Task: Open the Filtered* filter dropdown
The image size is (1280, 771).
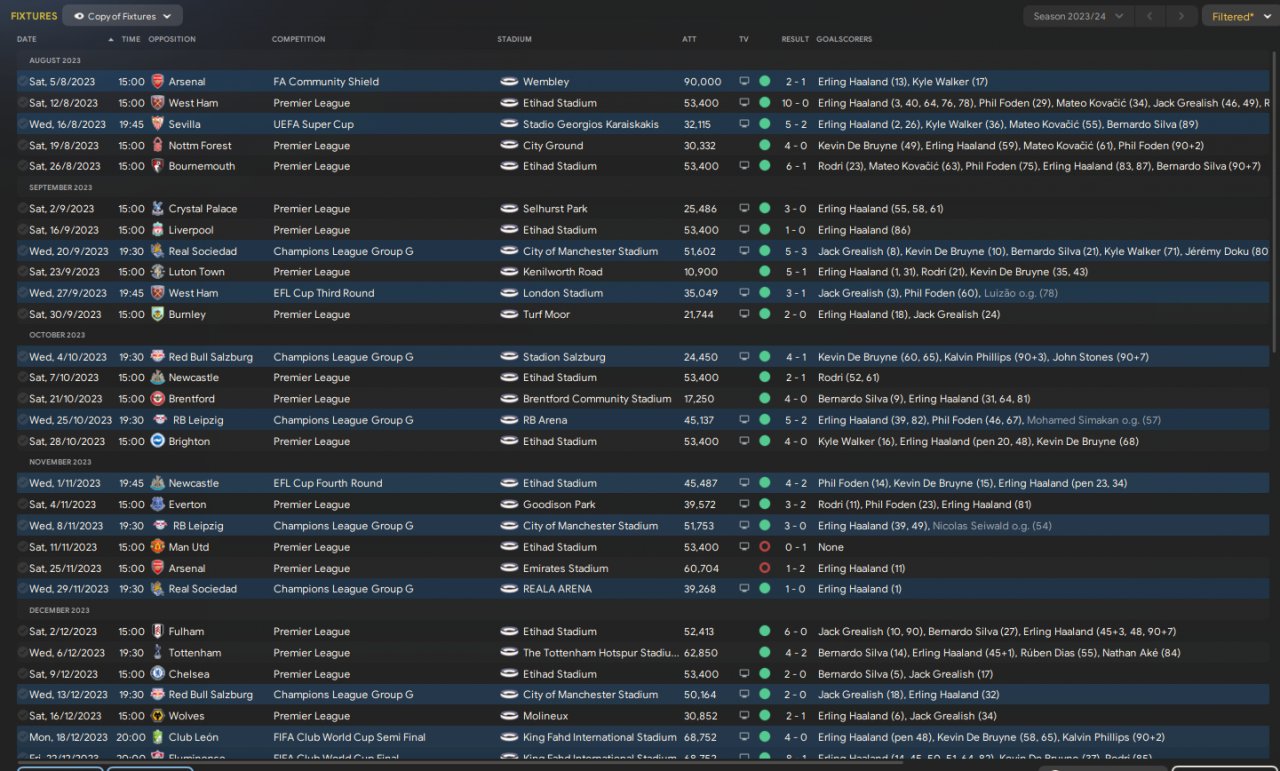Action: coord(1239,16)
